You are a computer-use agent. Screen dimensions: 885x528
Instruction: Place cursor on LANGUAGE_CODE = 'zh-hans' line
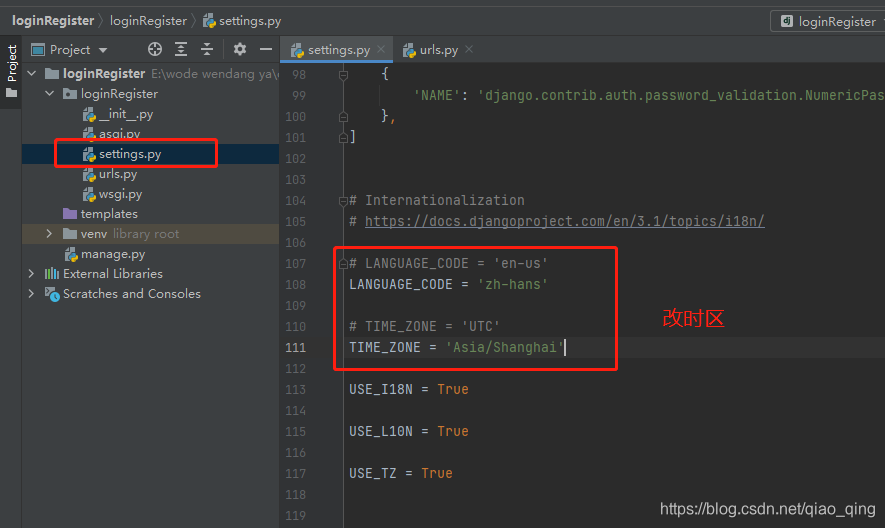pyautogui.click(x=448, y=285)
